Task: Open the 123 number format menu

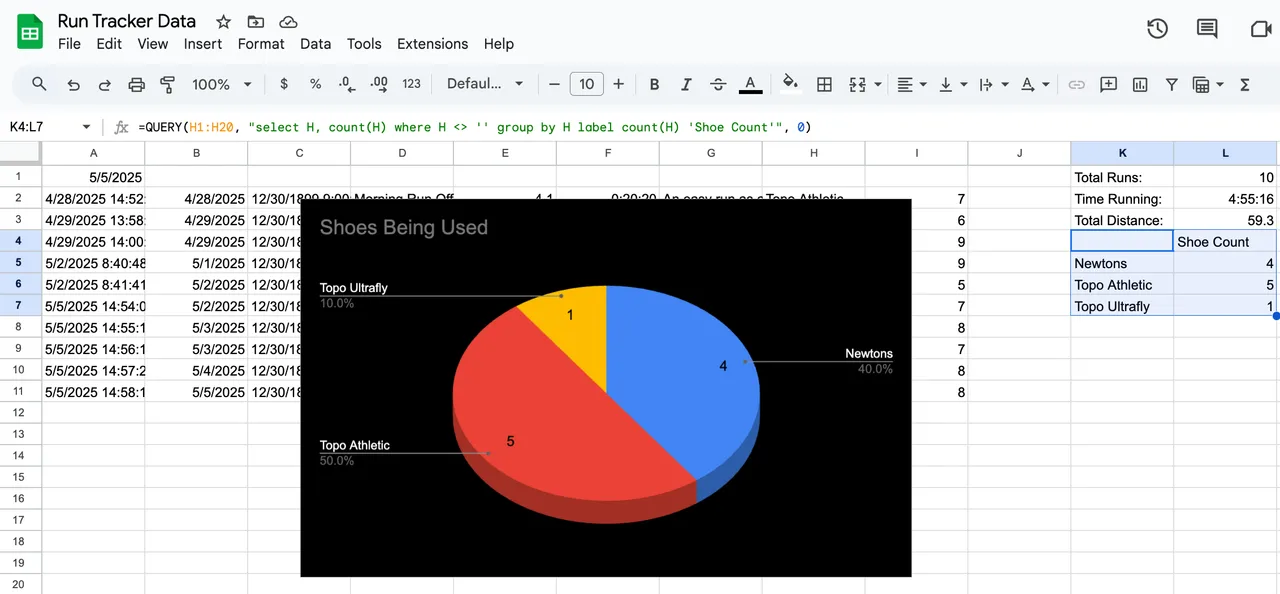Action: point(411,84)
